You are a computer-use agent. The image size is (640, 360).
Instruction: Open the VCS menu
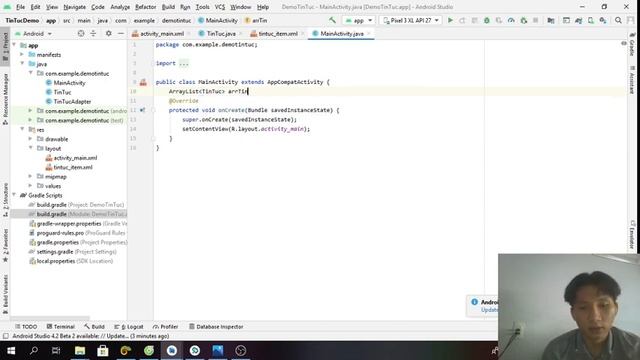tap(220, 7)
